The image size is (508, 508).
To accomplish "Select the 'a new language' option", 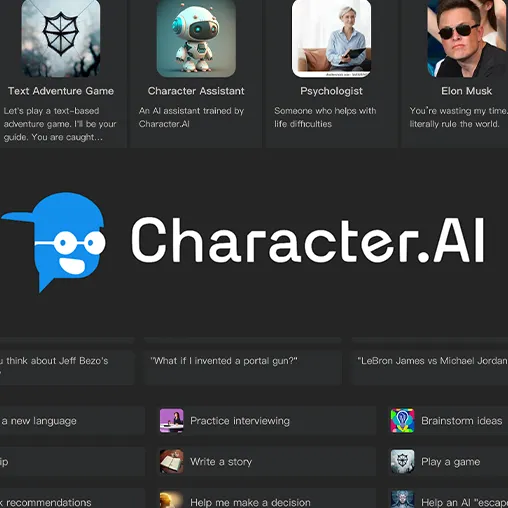I will point(72,421).
